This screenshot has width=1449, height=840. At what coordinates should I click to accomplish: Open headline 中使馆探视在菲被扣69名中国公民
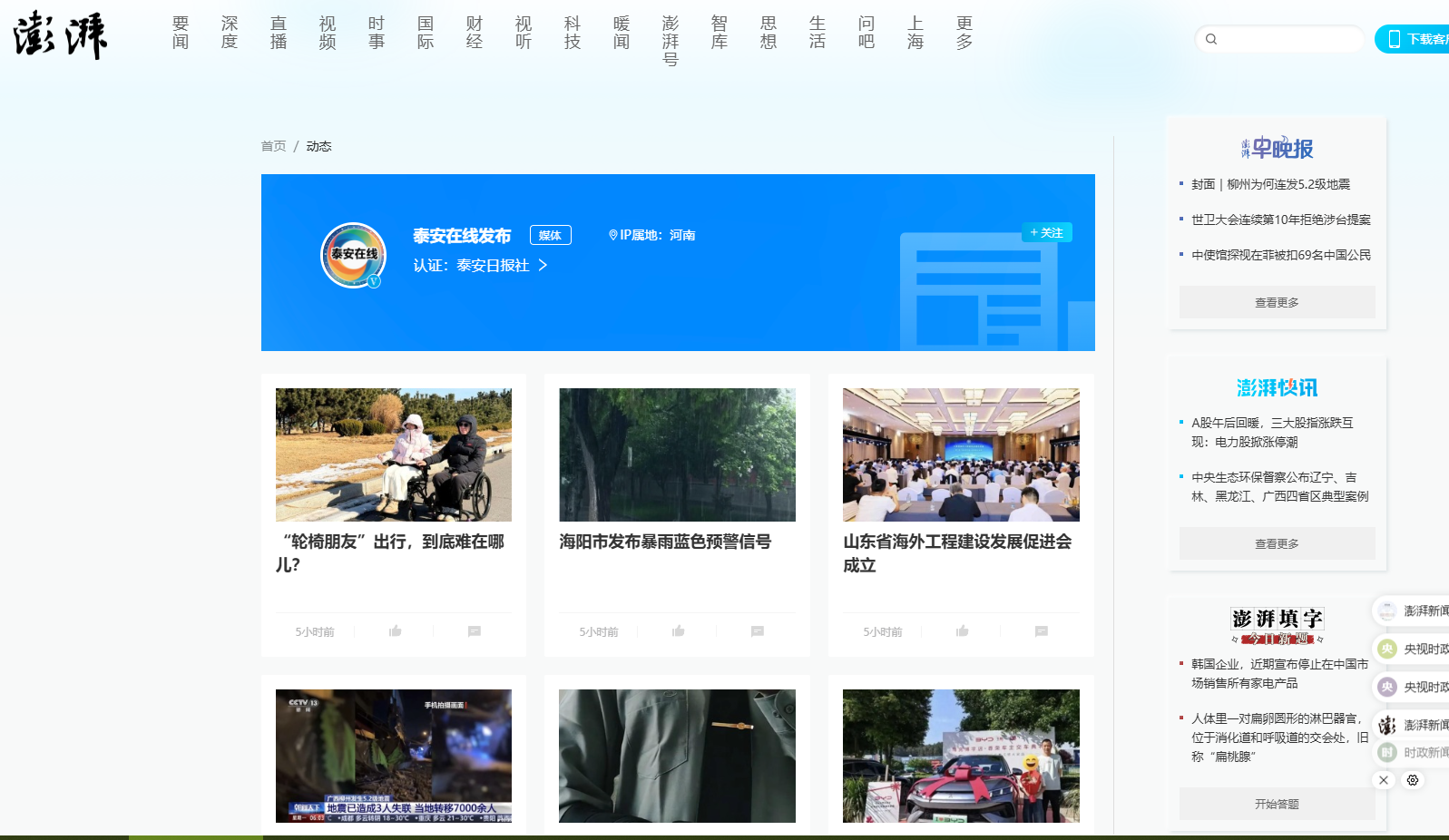(1281, 255)
